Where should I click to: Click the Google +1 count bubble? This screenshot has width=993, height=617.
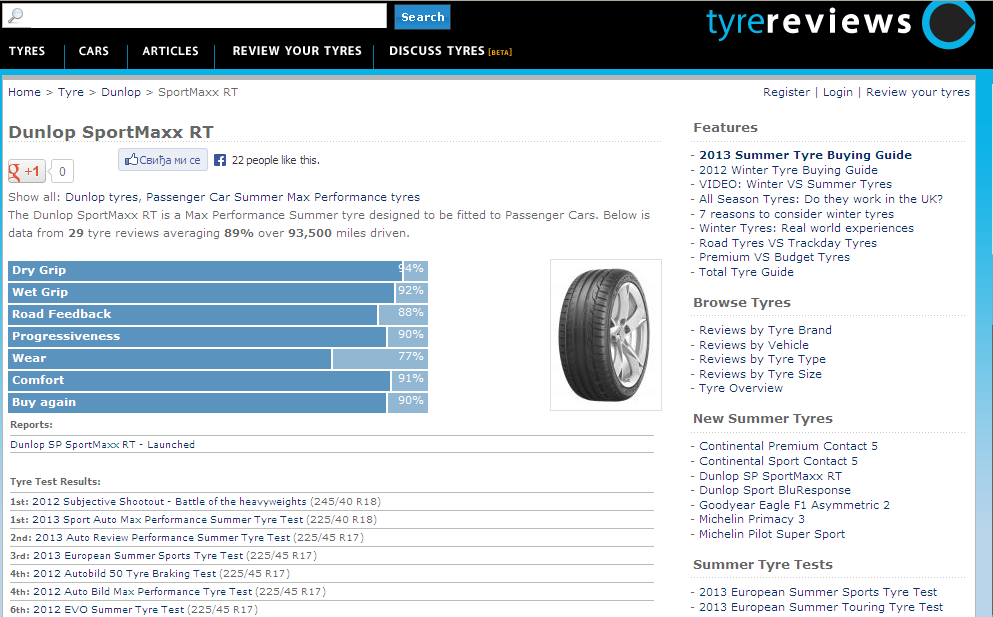click(x=62, y=171)
